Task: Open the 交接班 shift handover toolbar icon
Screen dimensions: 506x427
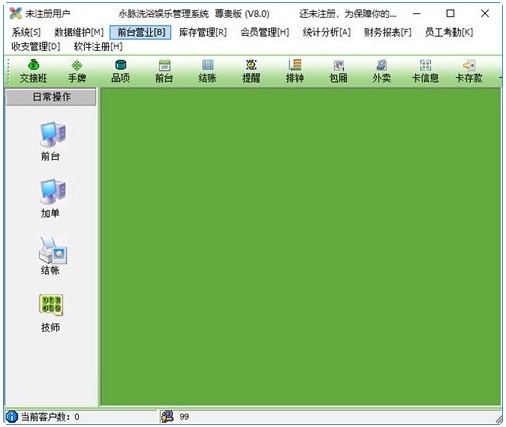Action: tap(33, 71)
